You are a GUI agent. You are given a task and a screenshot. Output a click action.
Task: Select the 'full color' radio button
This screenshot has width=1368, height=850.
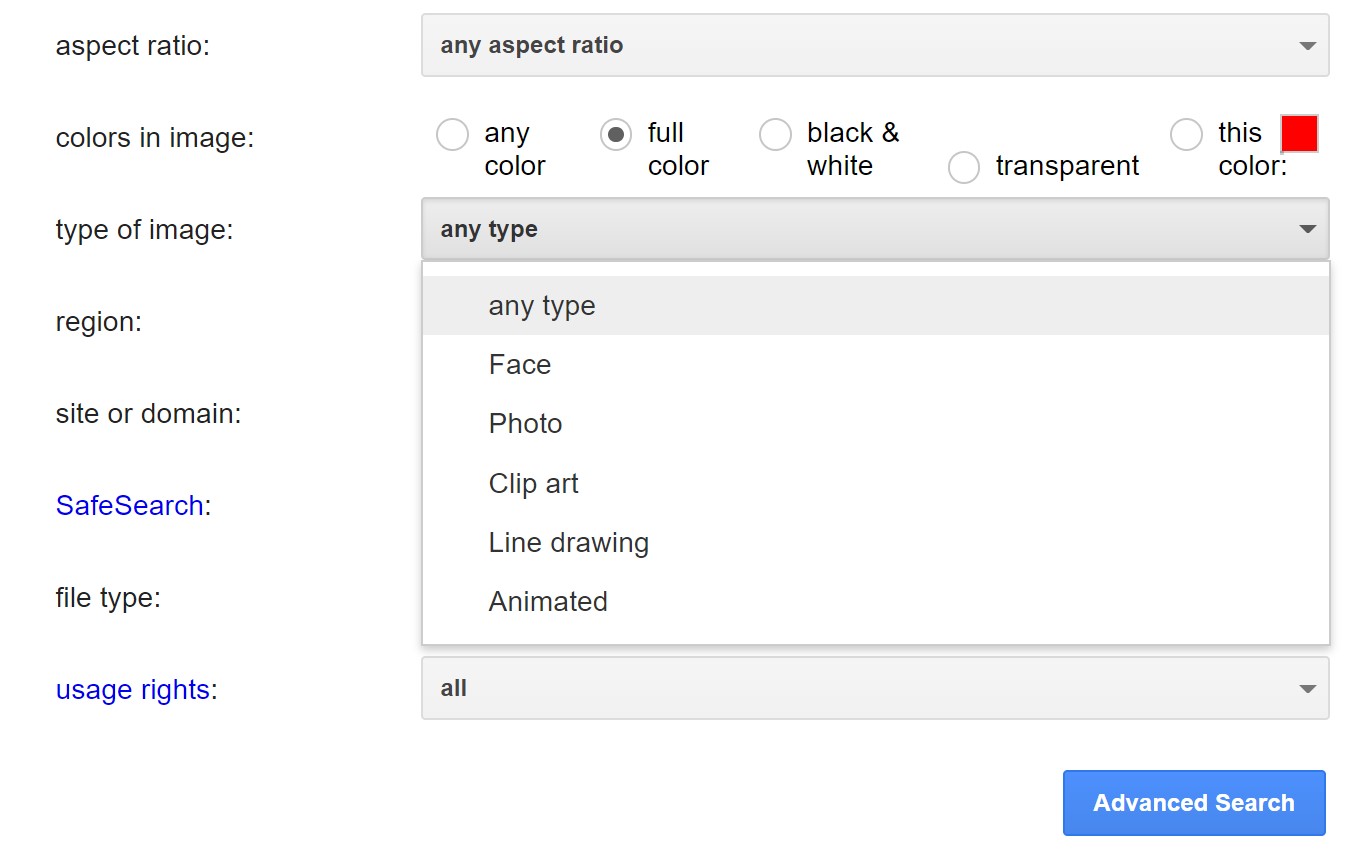pyautogui.click(x=616, y=134)
